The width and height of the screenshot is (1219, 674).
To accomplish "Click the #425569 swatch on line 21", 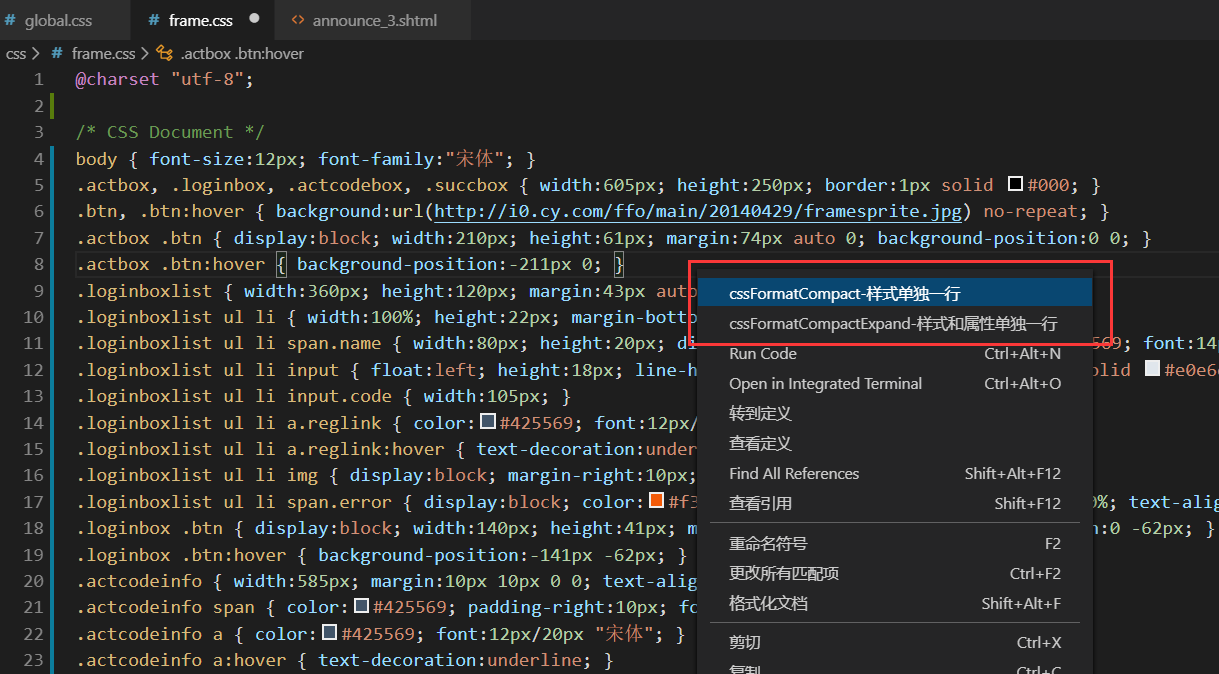I will pos(362,606).
